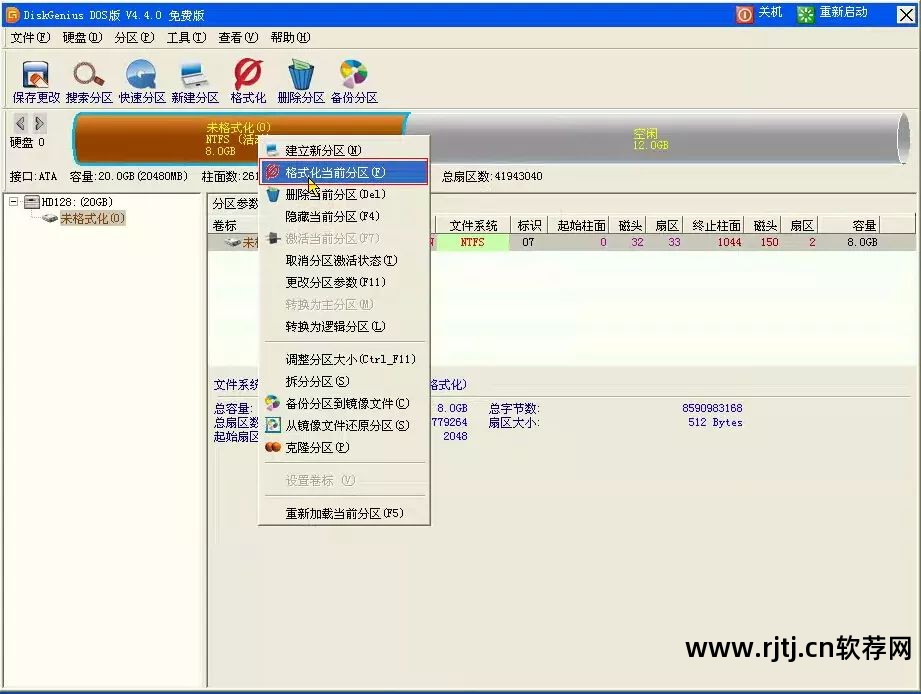
Task: Click the 8.0GB capacity cell in row
Action: pos(862,242)
